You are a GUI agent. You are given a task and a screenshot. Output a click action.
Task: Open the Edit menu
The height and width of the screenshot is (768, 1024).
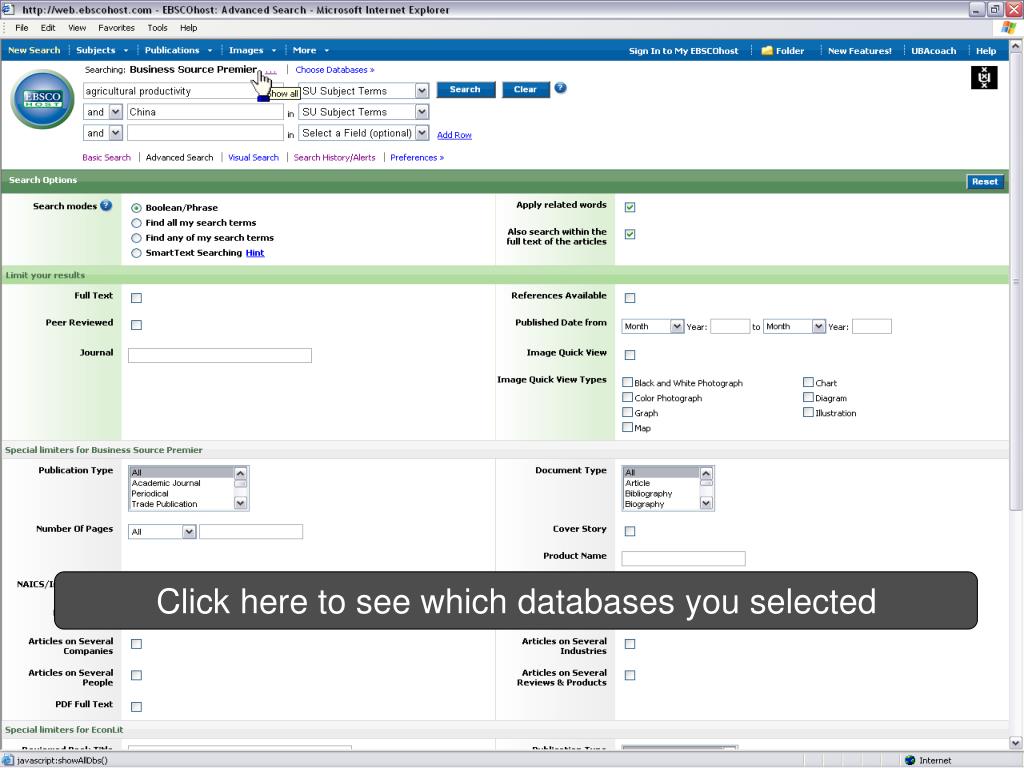tap(48, 27)
